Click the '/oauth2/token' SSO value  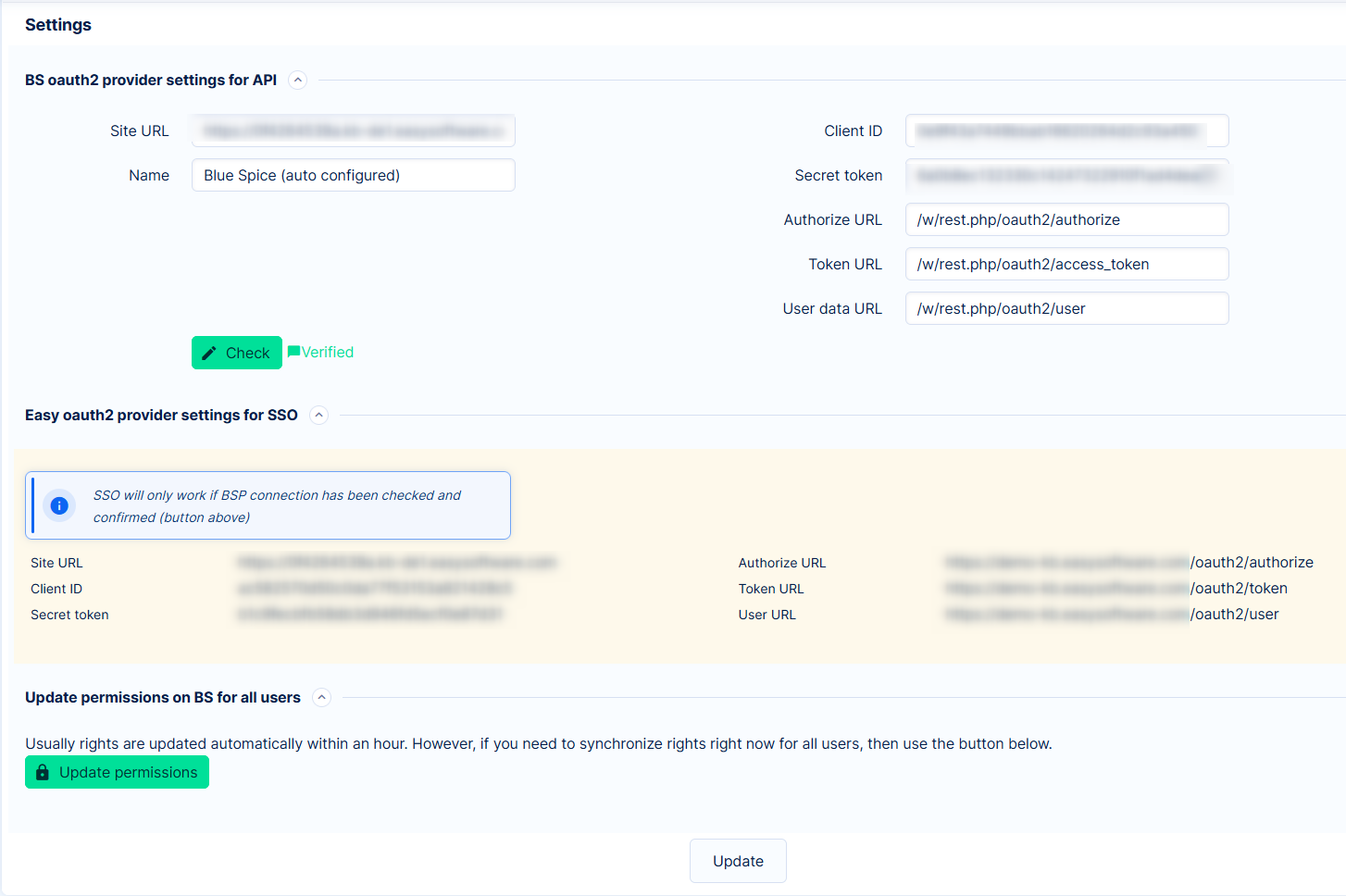coord(1239,588)
